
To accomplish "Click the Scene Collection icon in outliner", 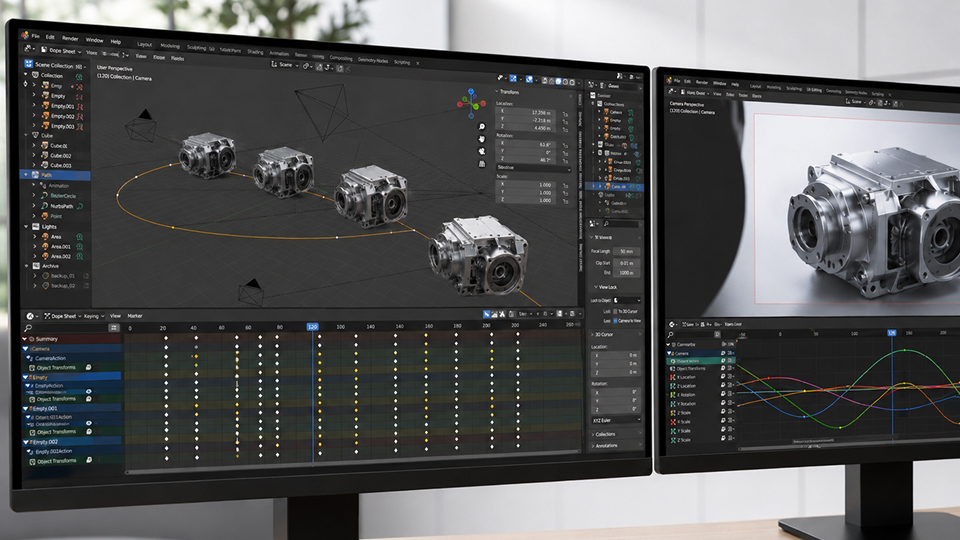I will (28, 64).
